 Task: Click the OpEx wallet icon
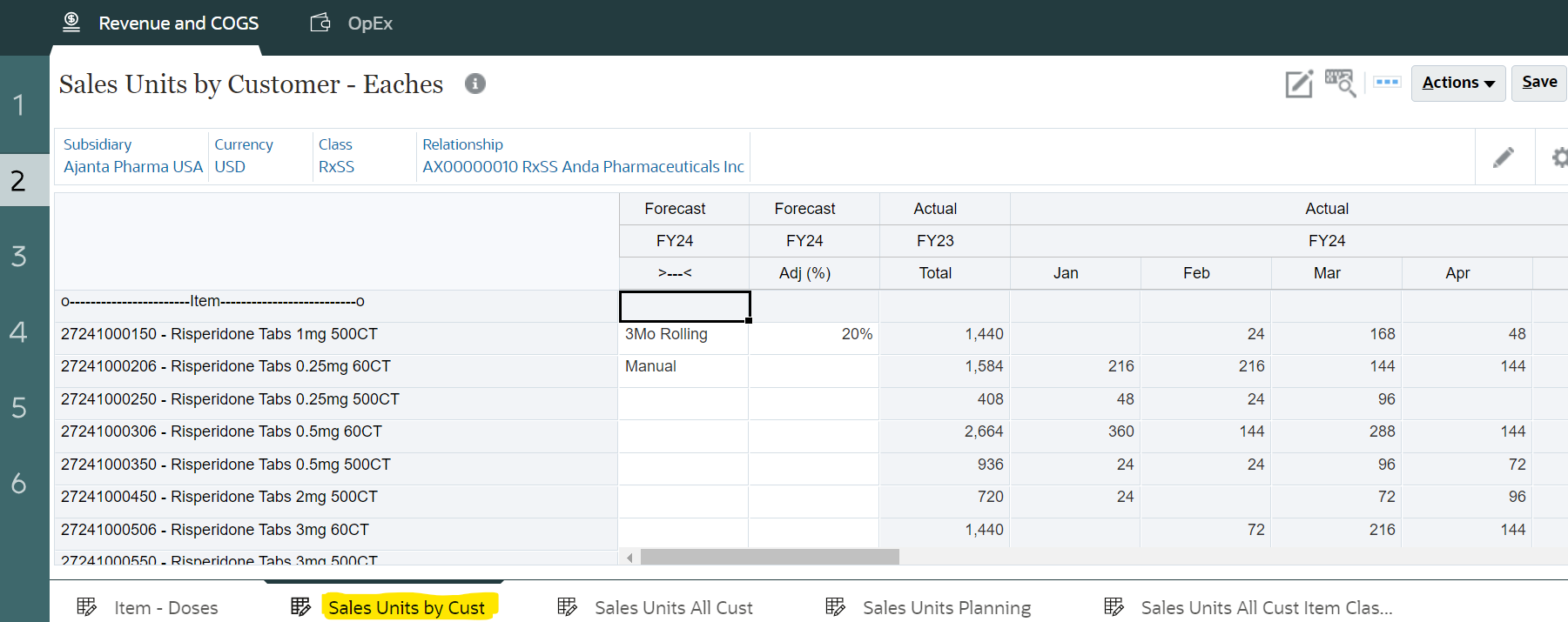[320, 23]
